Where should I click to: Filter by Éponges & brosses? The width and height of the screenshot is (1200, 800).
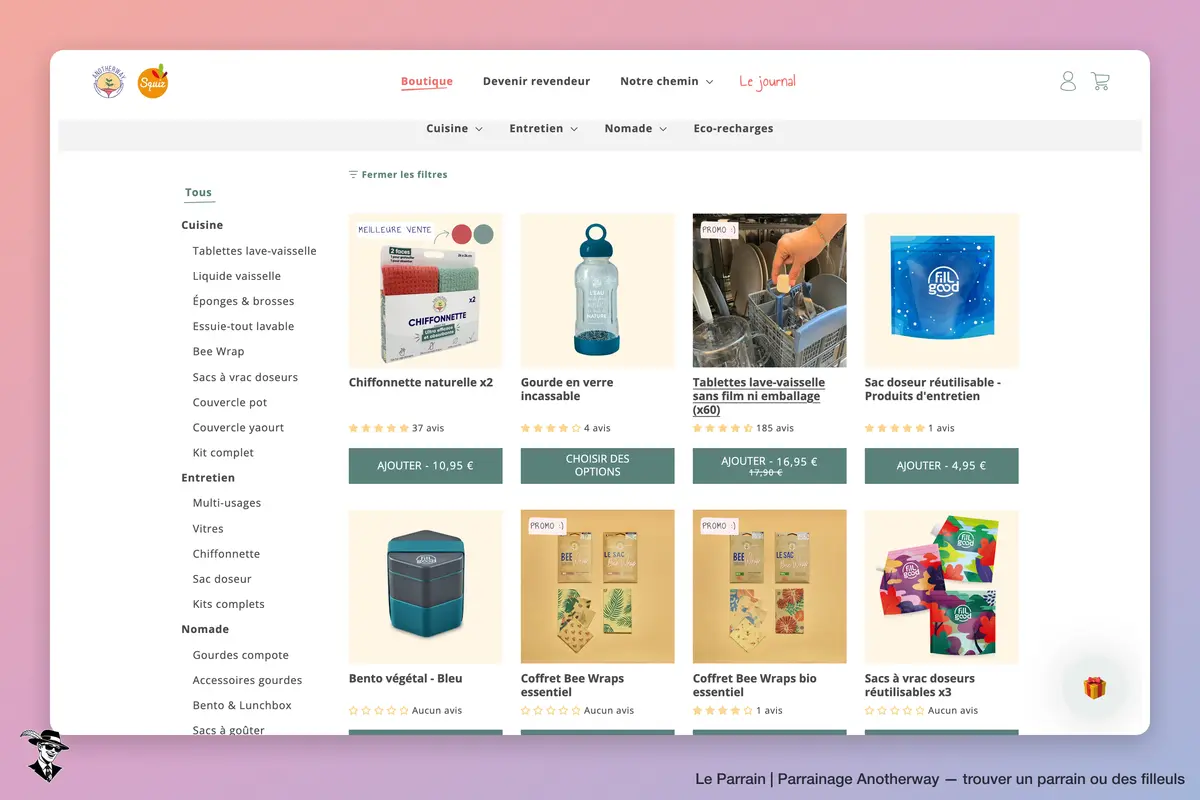point(243,301)
